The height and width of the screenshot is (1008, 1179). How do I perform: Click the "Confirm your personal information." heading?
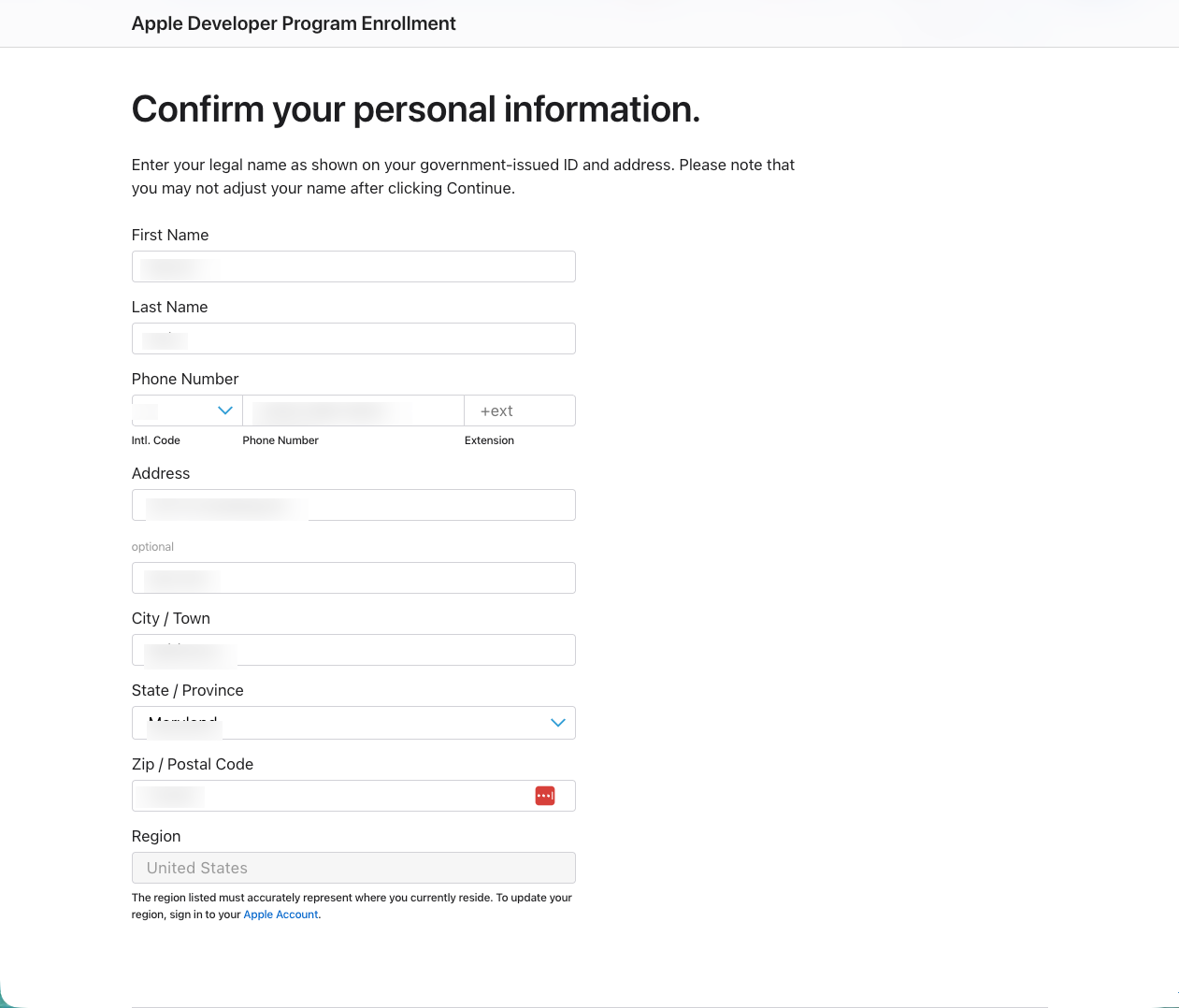[x=416, y=109]
